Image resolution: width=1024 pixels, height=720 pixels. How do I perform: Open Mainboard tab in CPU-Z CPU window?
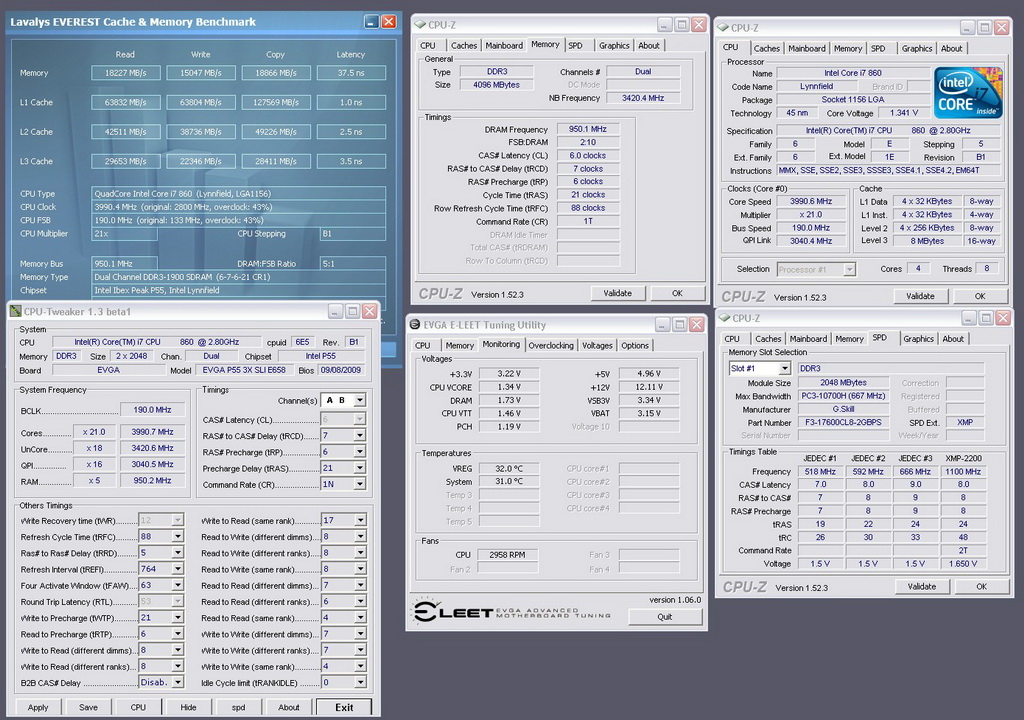pyautogui.click(x=807, y=48)
